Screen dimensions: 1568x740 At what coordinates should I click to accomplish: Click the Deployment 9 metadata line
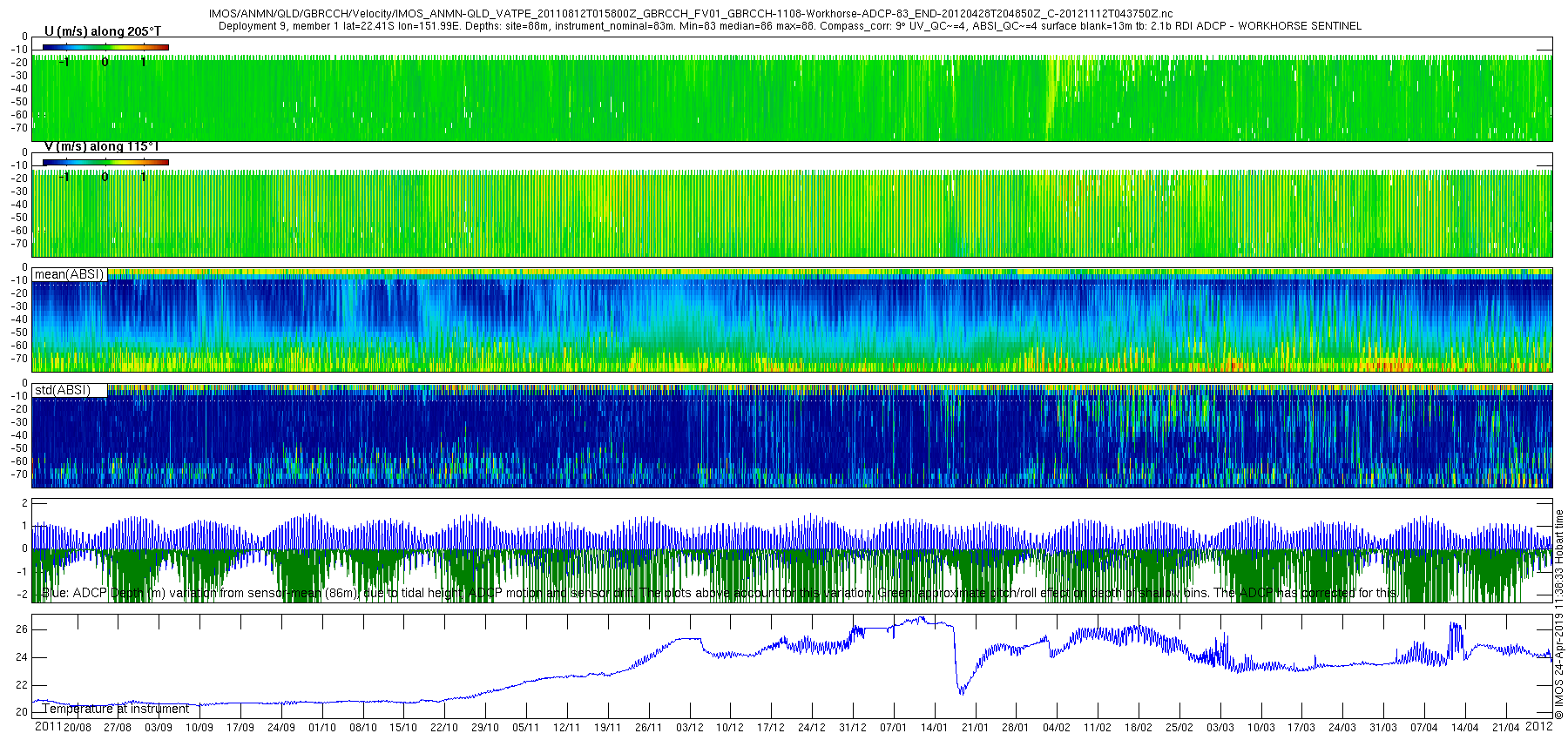tap(789, 26)
